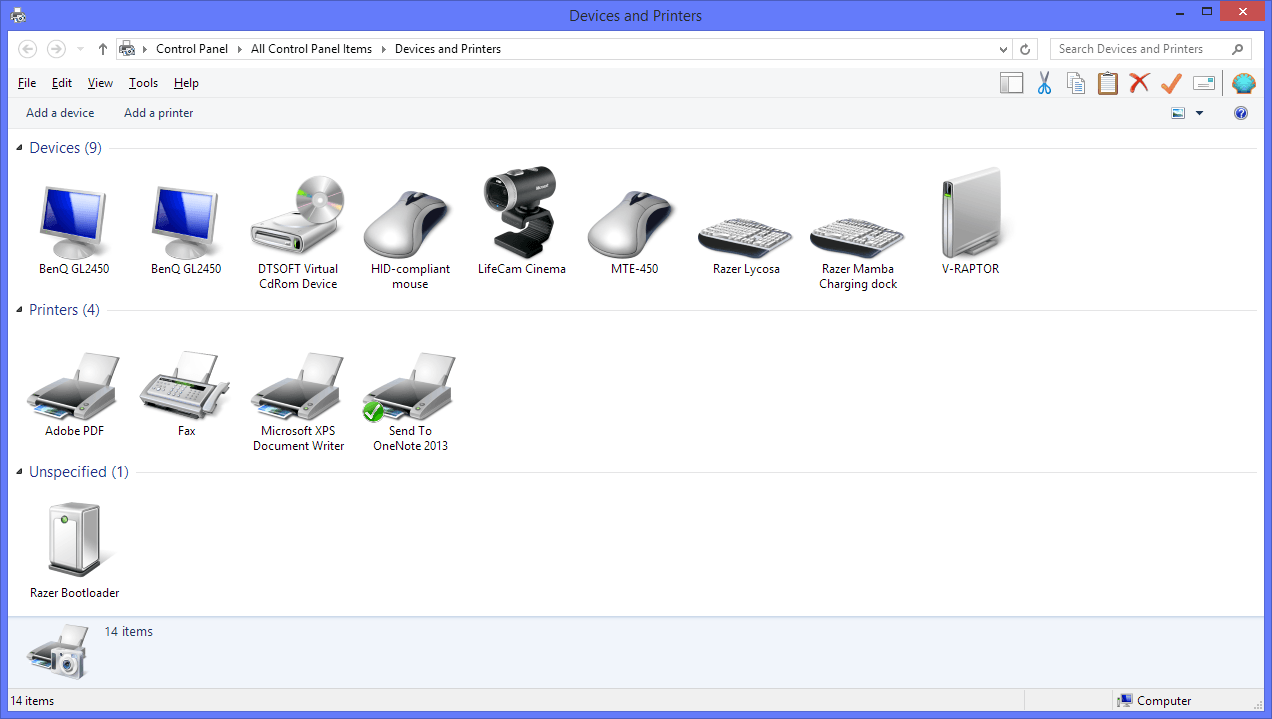Select the Razer Bootloader device
Viewport: 1272px width, 719px height.
75,551
